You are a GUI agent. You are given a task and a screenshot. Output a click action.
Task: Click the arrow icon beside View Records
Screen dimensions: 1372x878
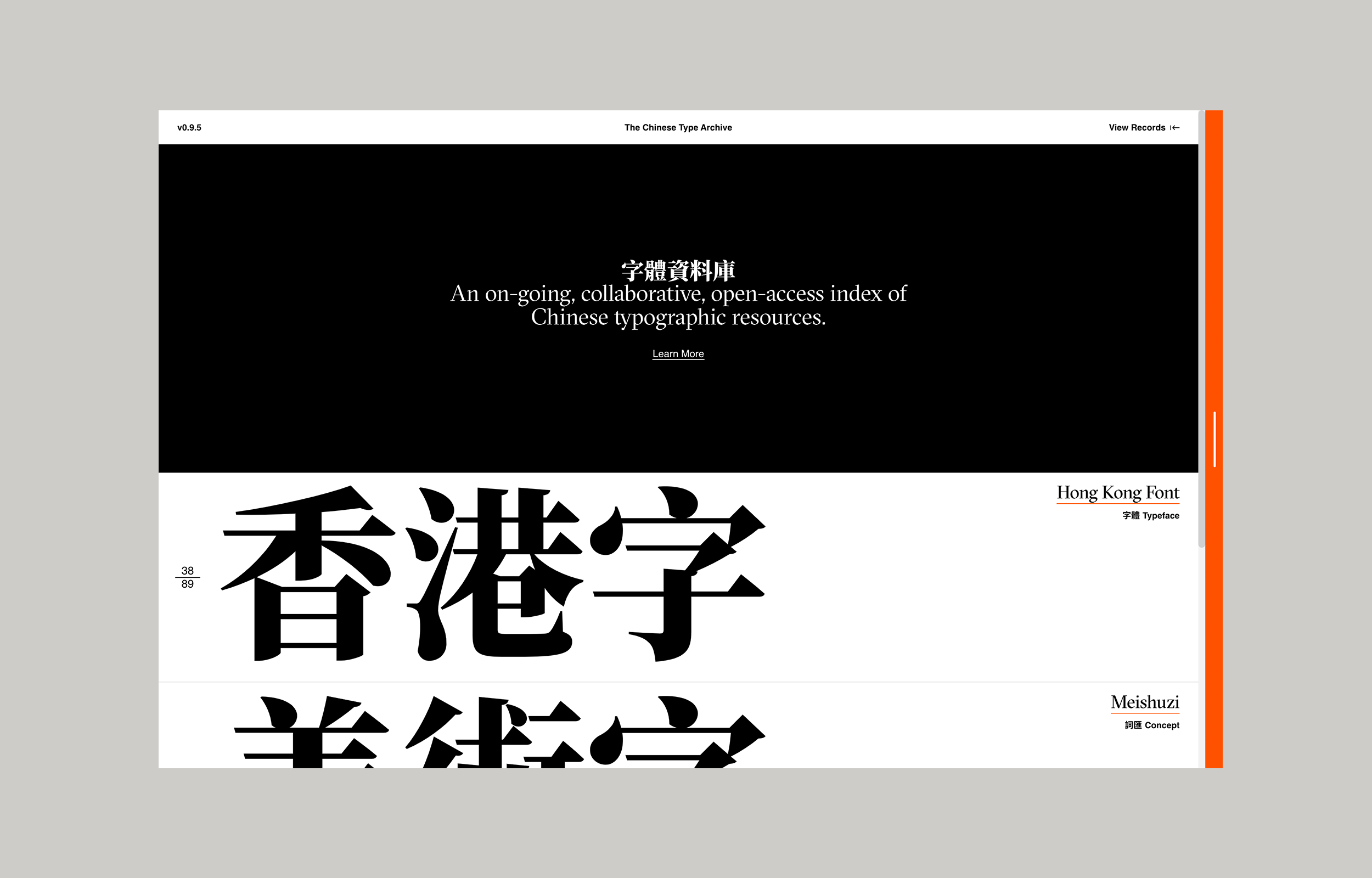(1174, 128)
